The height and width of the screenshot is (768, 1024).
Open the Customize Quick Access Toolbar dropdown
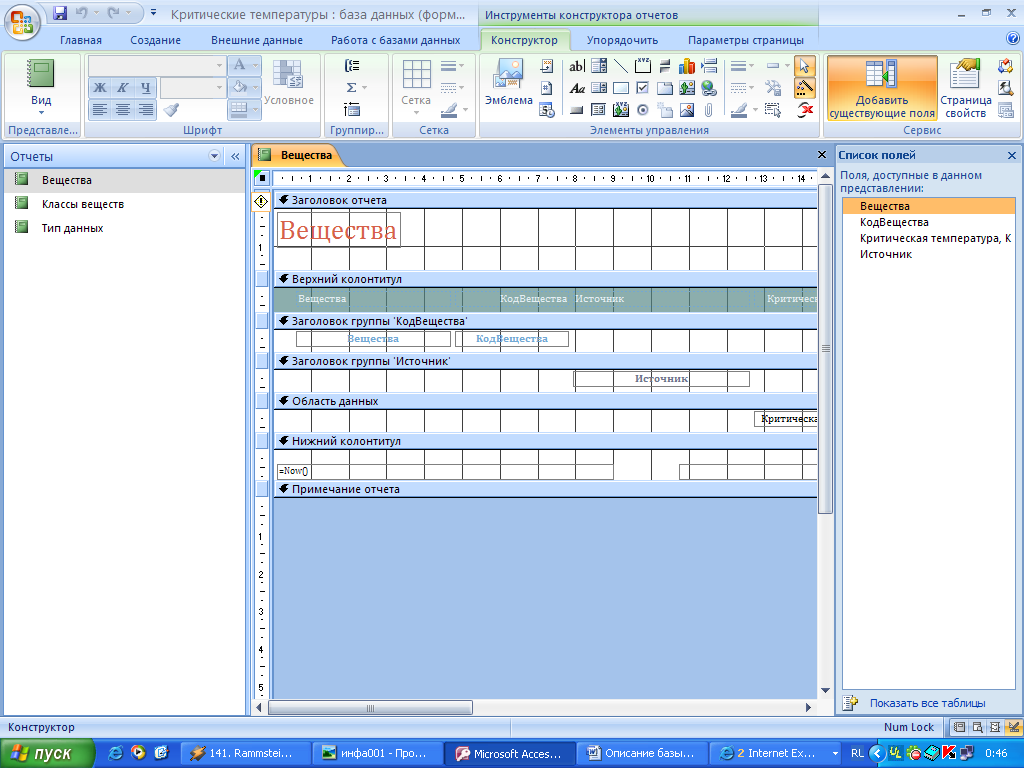pyautogui.click(x=153, y=13)
